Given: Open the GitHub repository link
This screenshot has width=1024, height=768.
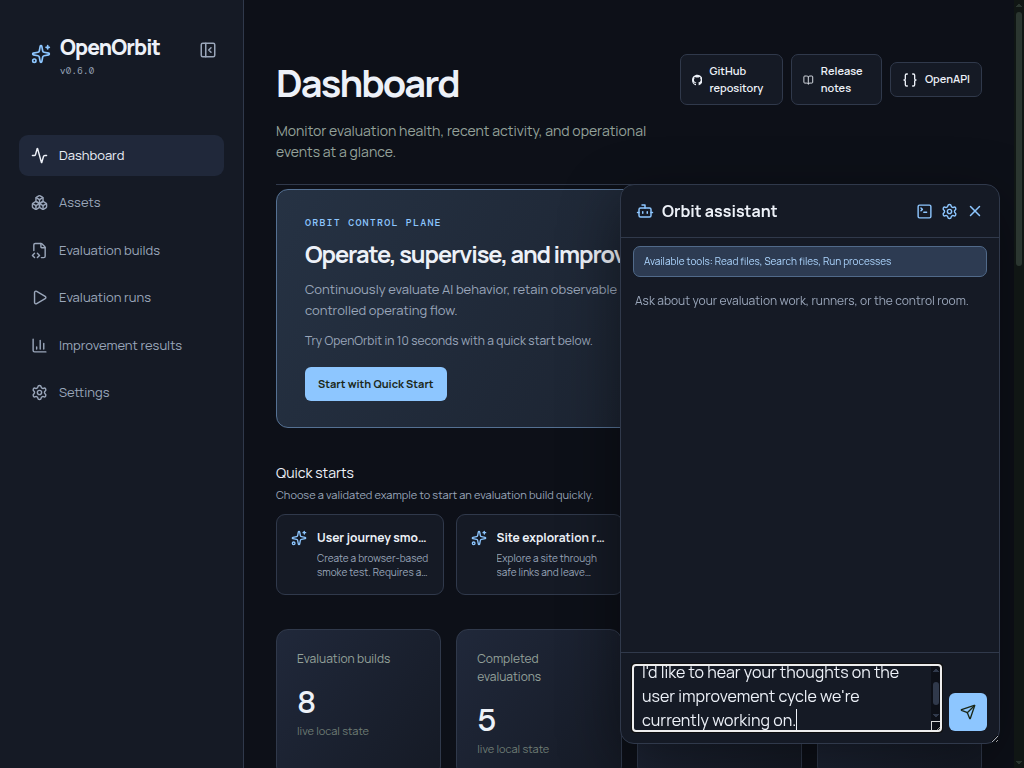Looking at the screenshot, I should point(731,80).
